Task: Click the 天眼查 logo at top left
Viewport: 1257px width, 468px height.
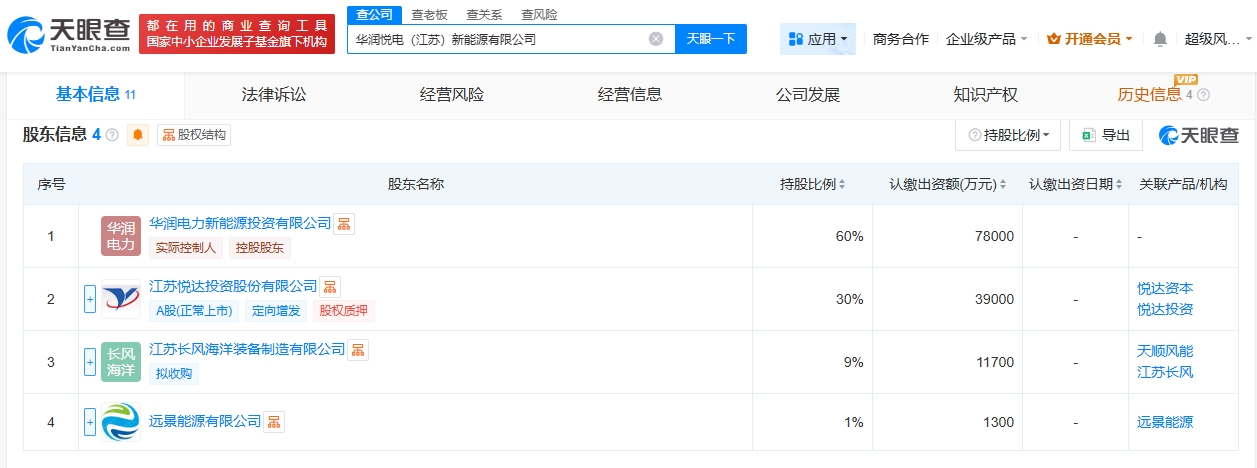Action: (x=70, y=35)
